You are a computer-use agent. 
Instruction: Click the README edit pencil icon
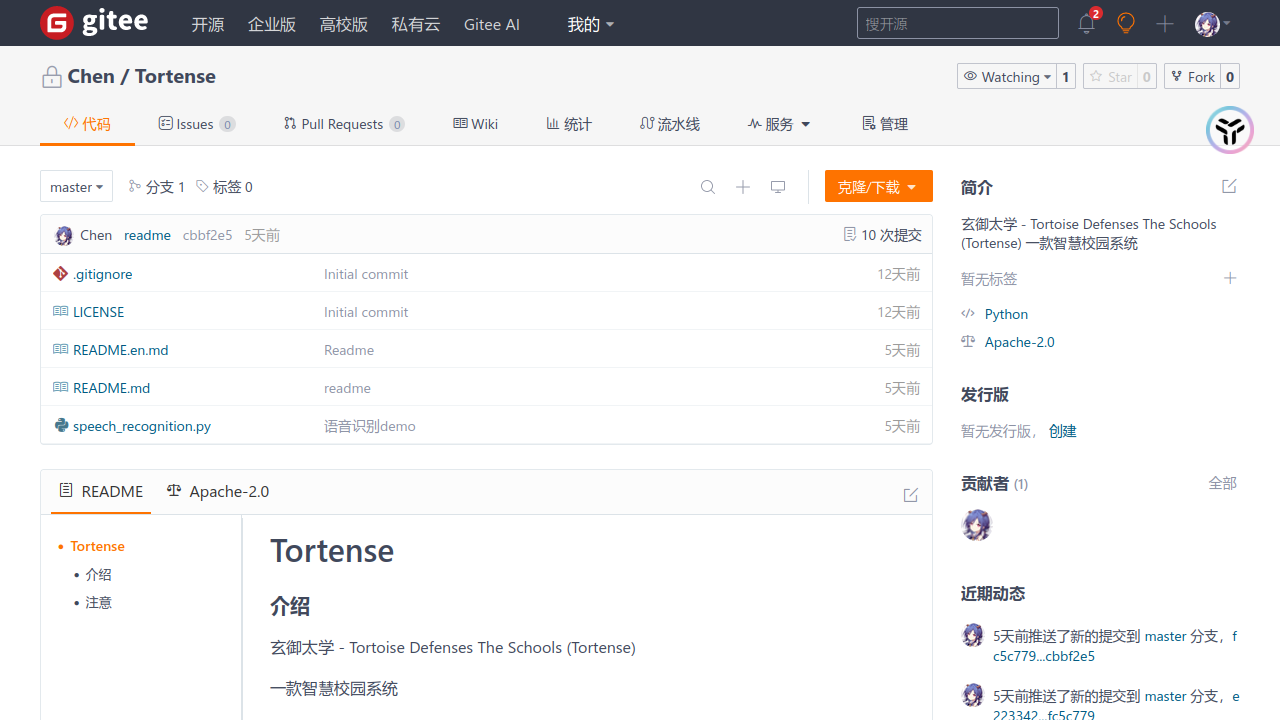click(x=910, y=495)
